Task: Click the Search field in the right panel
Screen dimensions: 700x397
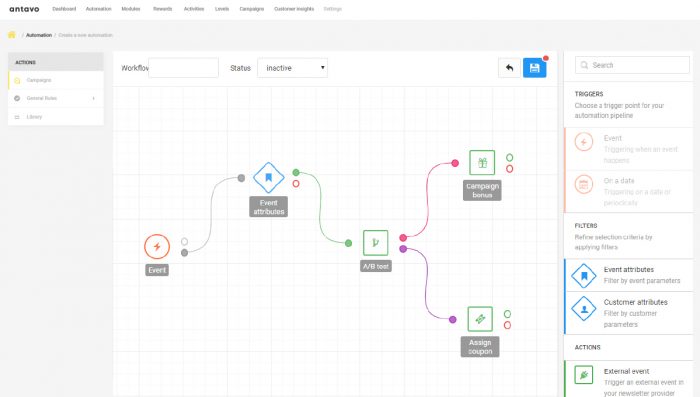Action: tap(632, 65)
